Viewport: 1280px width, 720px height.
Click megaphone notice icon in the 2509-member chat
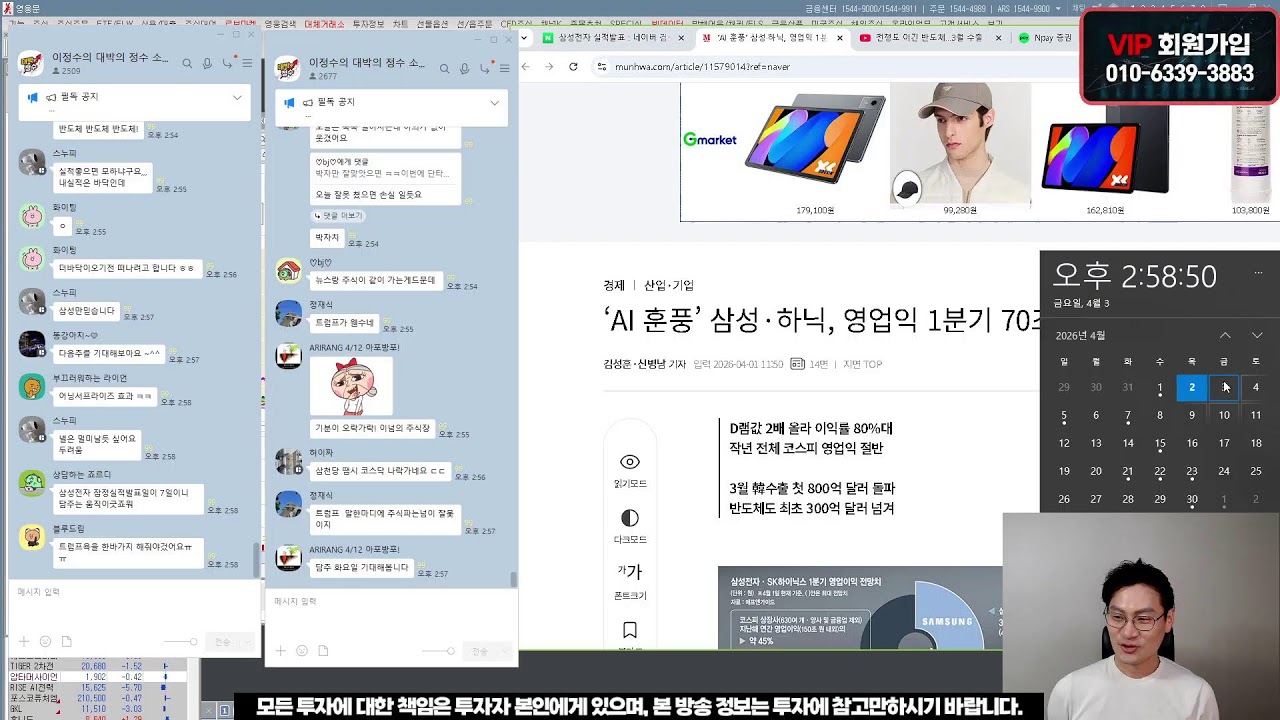(33, 97)
